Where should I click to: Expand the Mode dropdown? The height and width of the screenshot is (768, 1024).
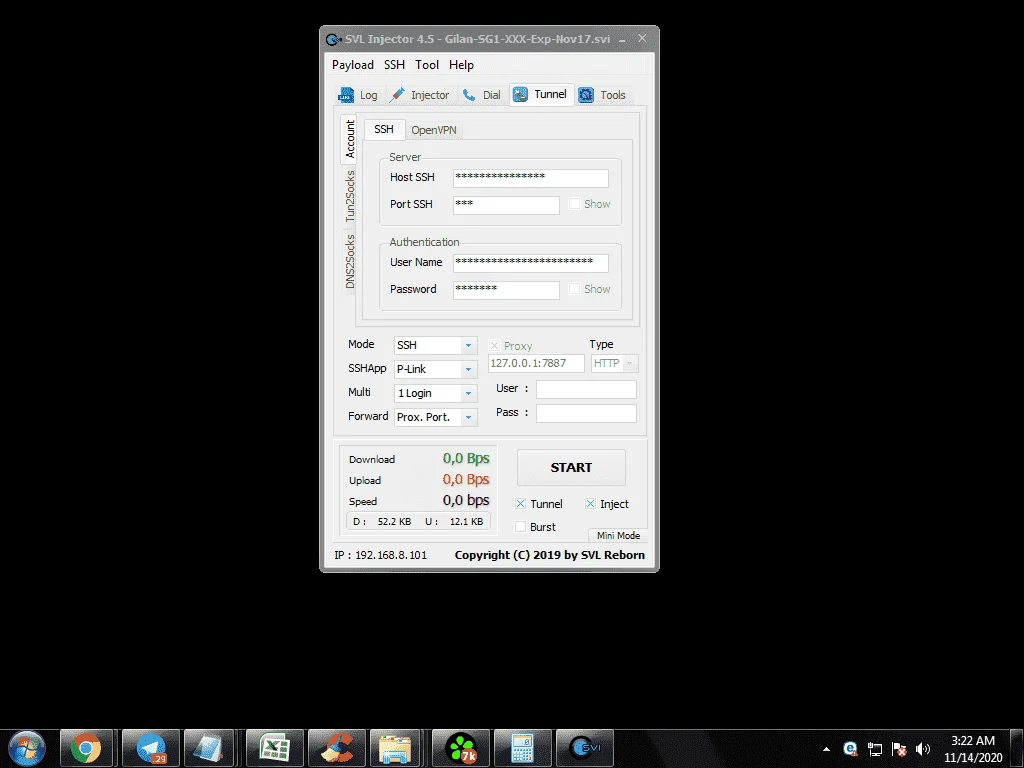click(x=468, y=345)
